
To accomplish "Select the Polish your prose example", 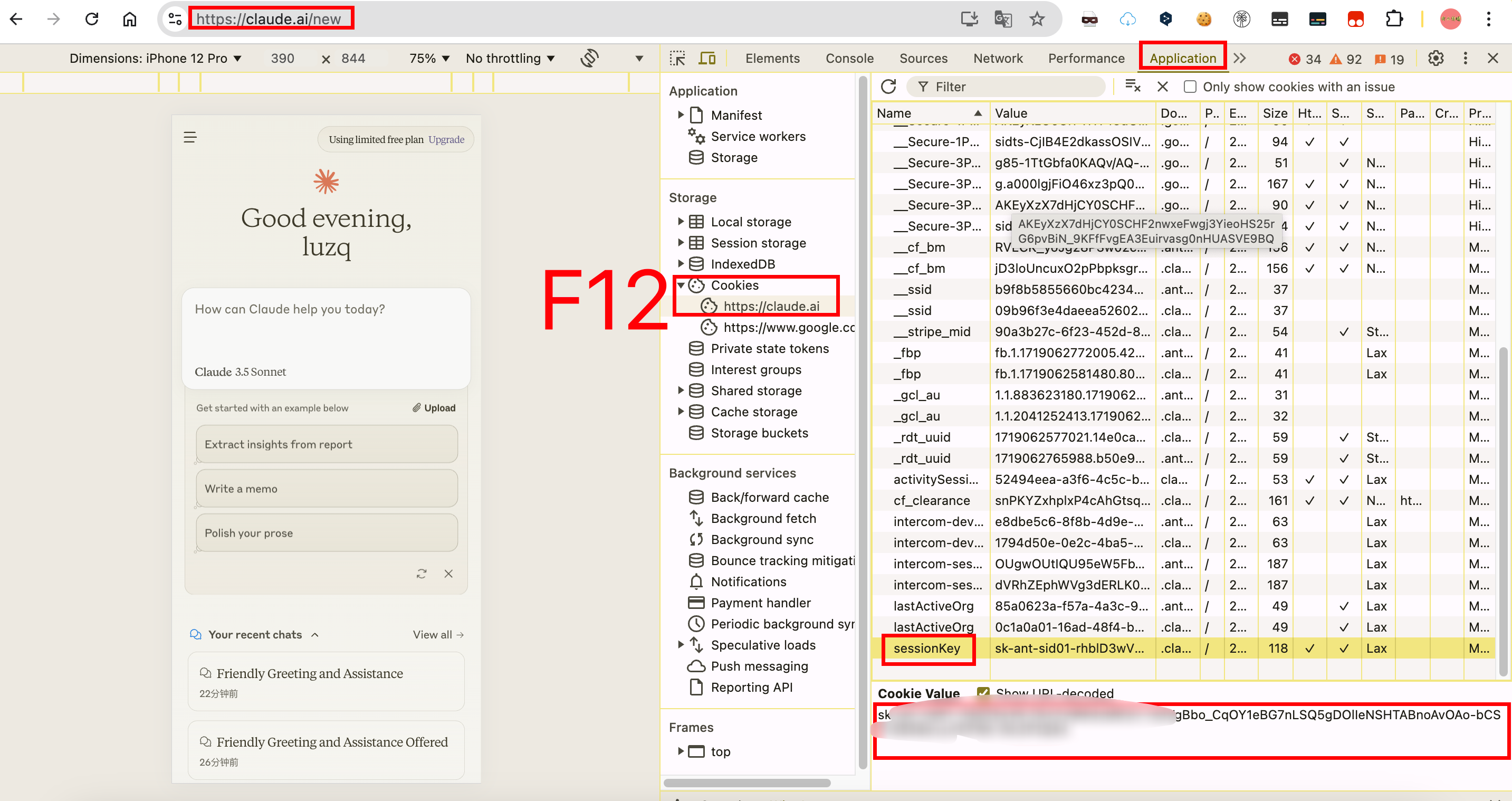I will pyautogui.click(x=327, y=533).
